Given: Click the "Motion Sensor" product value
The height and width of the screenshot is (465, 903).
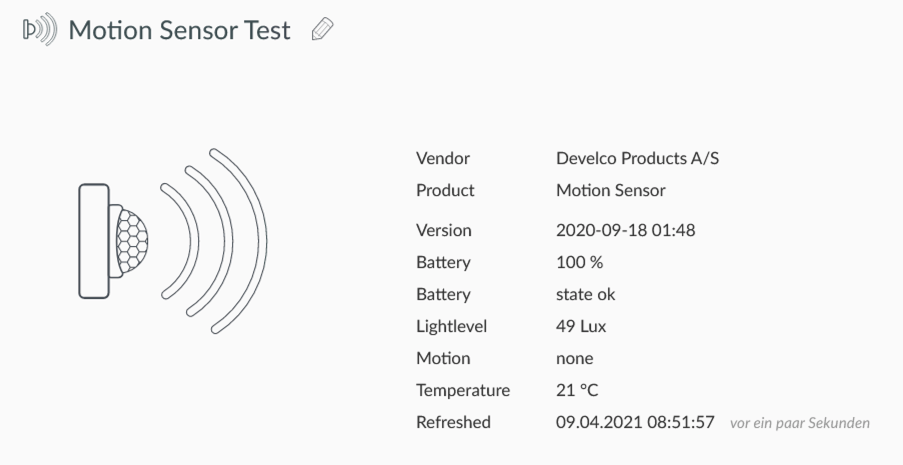Looking at the screenshot, I should [x=610, y=190].
